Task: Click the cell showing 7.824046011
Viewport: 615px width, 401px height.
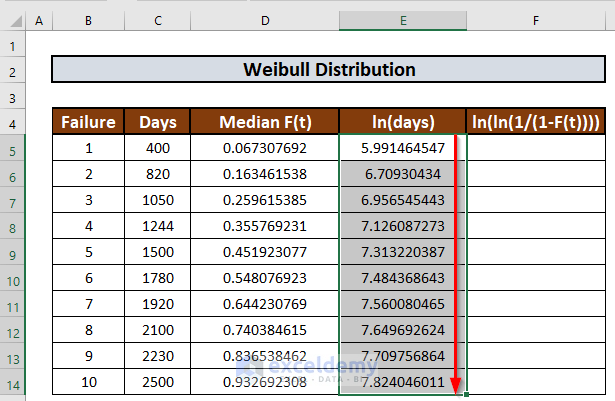Action: pyautogui.click(x=402, y=383)
